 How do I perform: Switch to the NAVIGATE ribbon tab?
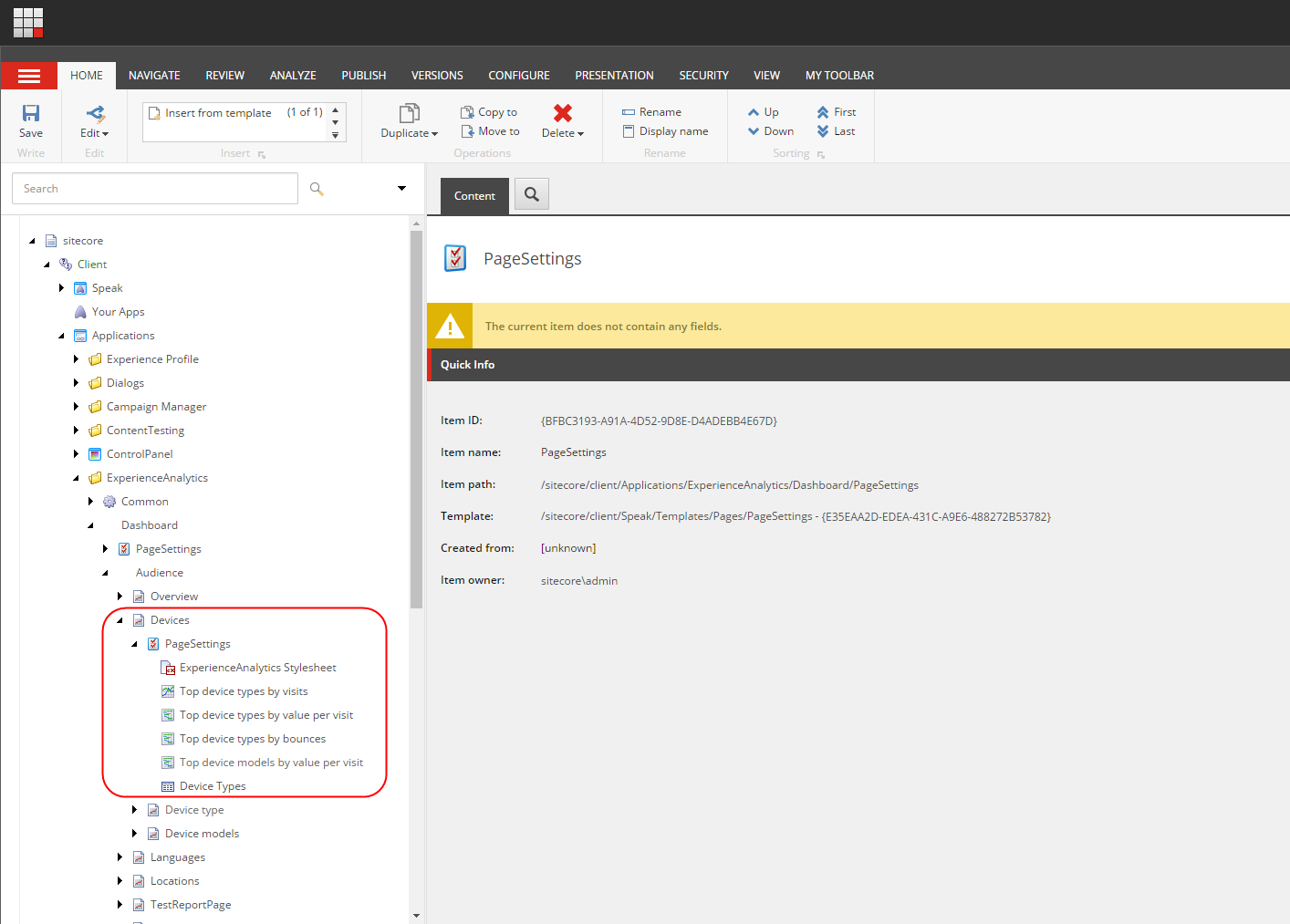pos(154,76)
